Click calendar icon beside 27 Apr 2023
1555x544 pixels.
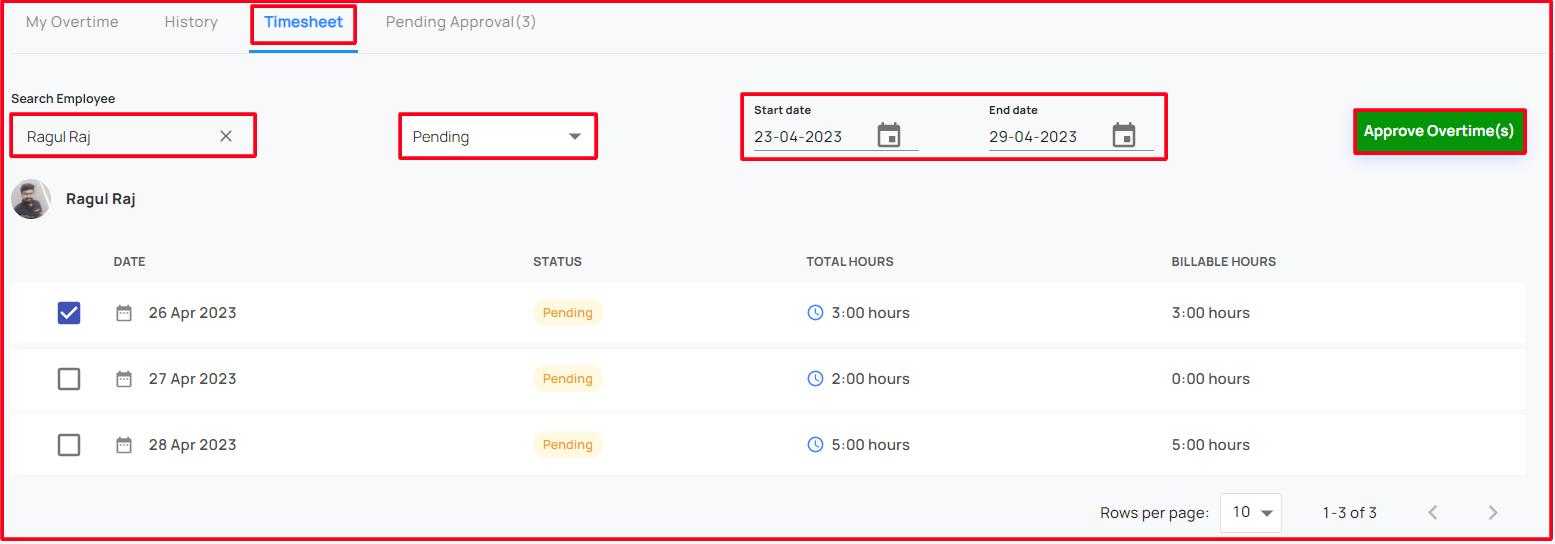[x=124, y=379]
